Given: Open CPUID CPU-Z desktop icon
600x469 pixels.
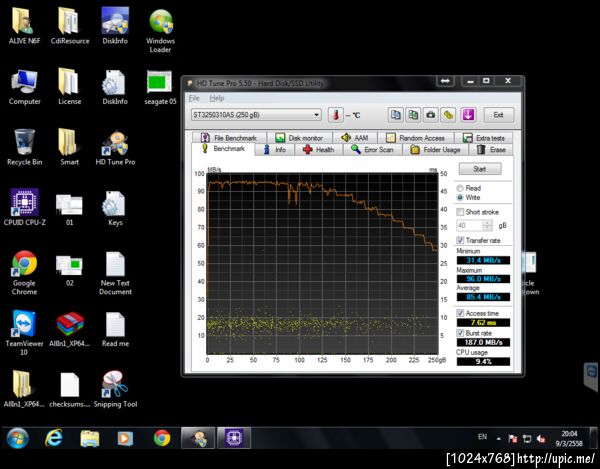Looking at the screenshot, I should tap(24, 207).
